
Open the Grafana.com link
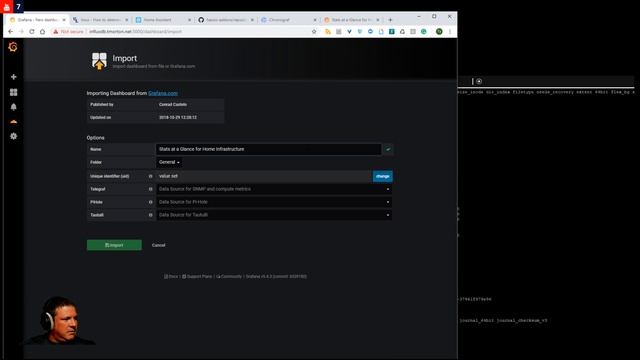(x=163, y=93)
